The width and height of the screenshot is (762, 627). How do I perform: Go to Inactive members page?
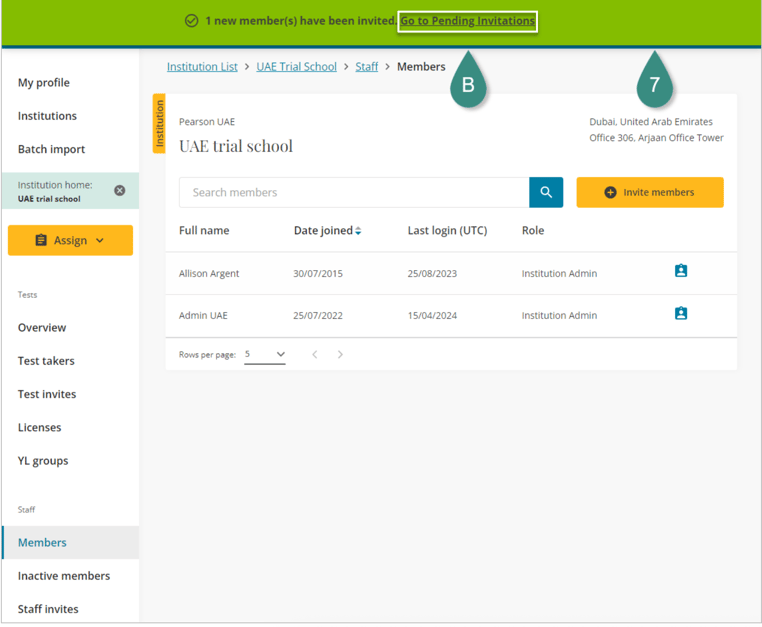[64, 576]
